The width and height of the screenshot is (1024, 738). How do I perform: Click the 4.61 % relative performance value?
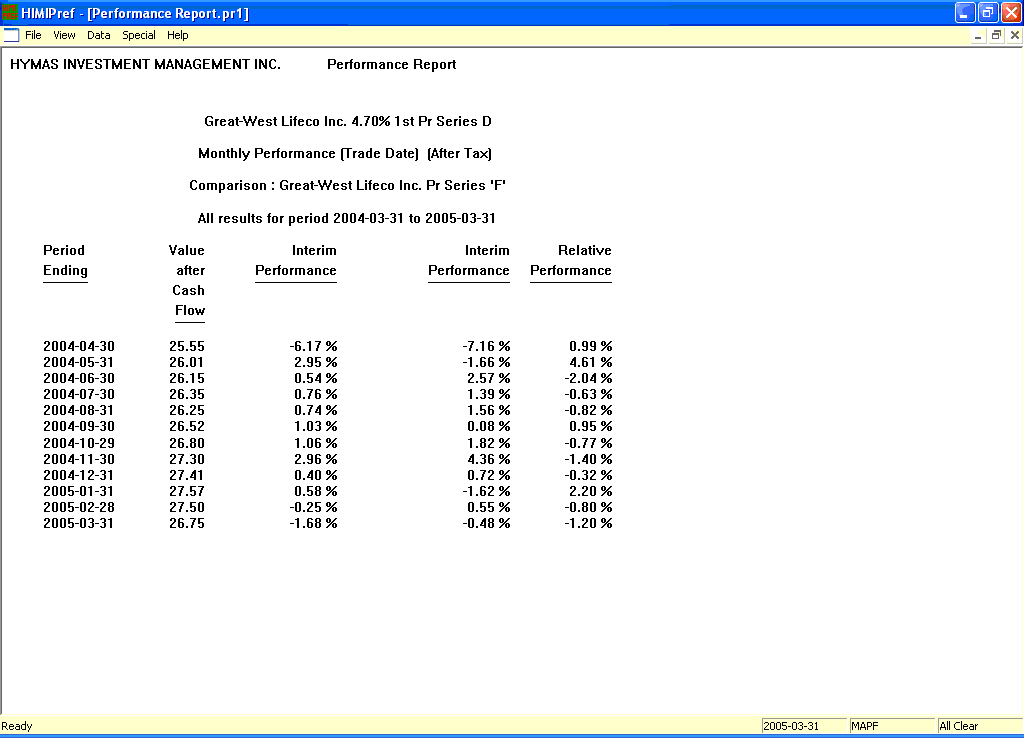pyautogui.click(x=591, y=362)
